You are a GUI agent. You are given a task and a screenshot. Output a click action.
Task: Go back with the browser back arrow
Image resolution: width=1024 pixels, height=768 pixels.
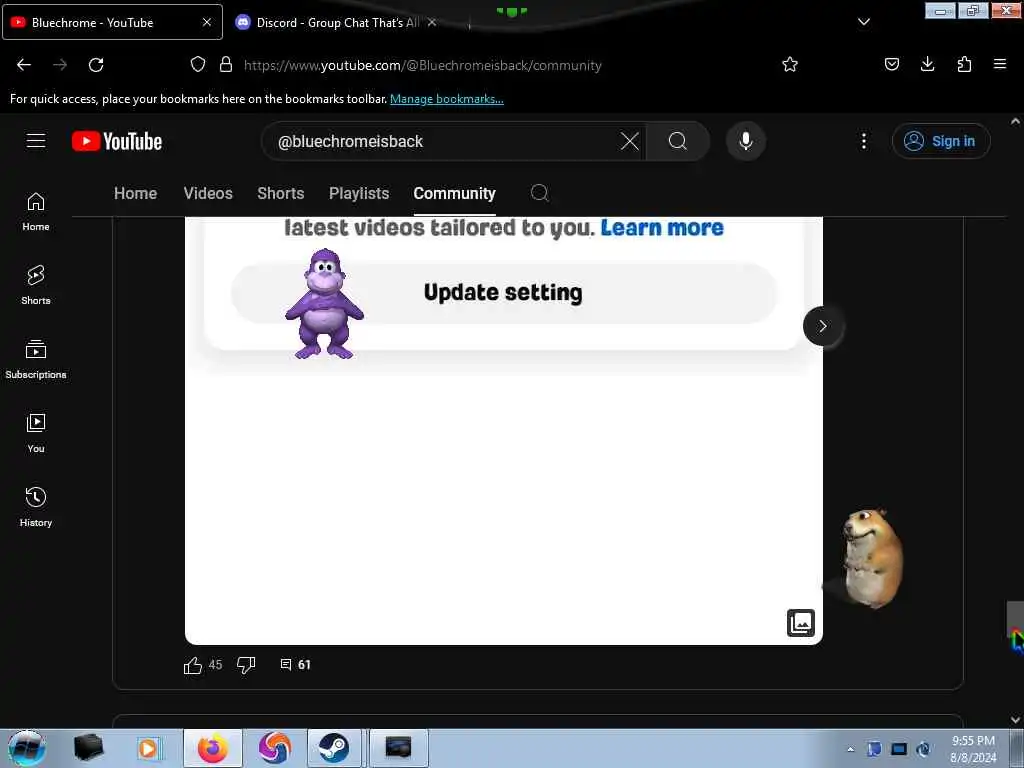24,65
